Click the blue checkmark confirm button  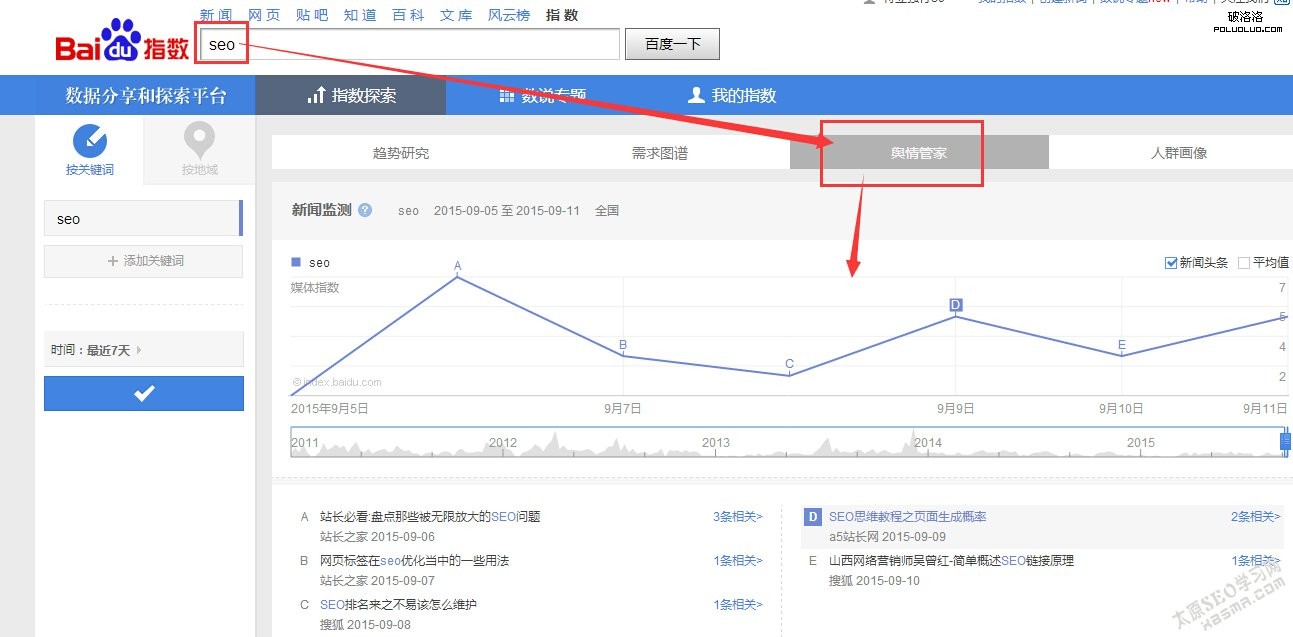tap(143, 393)
